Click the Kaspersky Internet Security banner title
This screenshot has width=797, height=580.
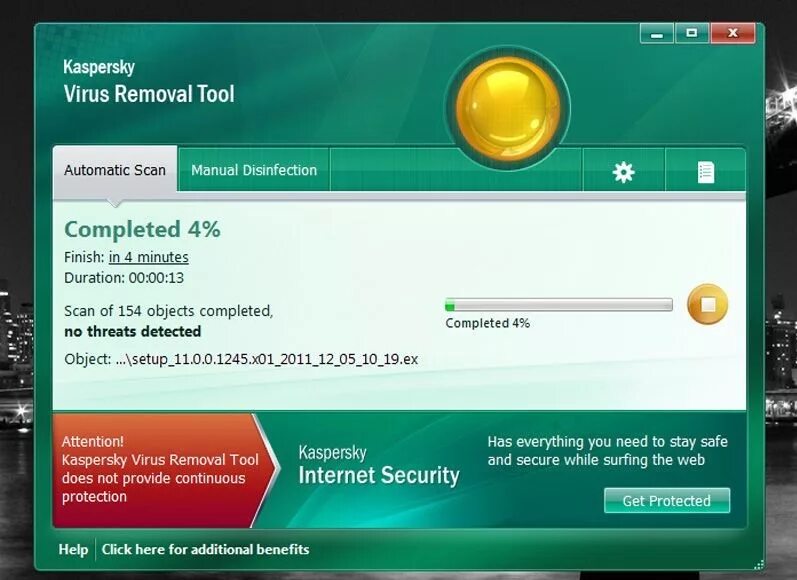pyautogui.click(x=379, y=466)
